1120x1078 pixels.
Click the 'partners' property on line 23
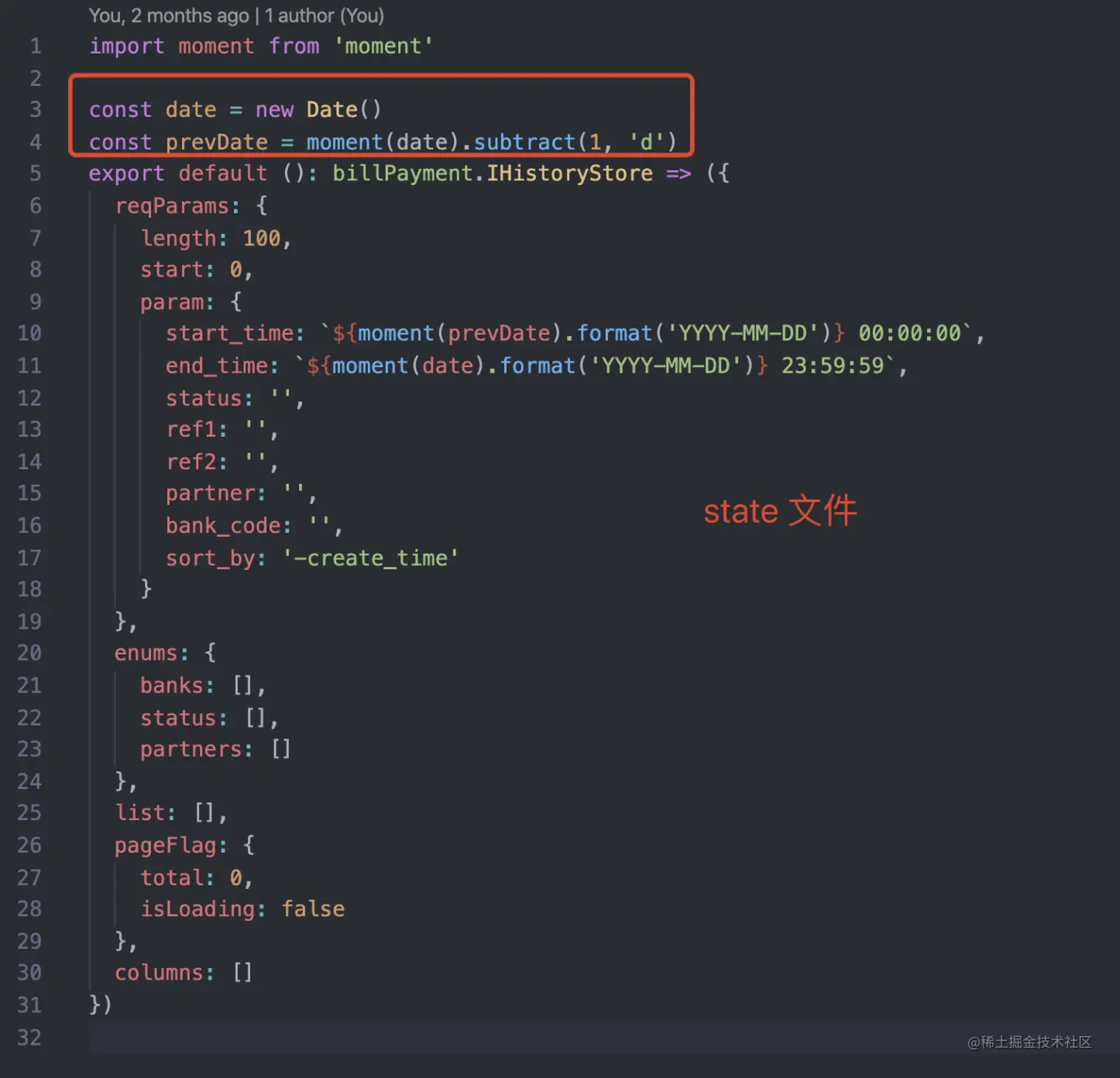pos(191,750)
